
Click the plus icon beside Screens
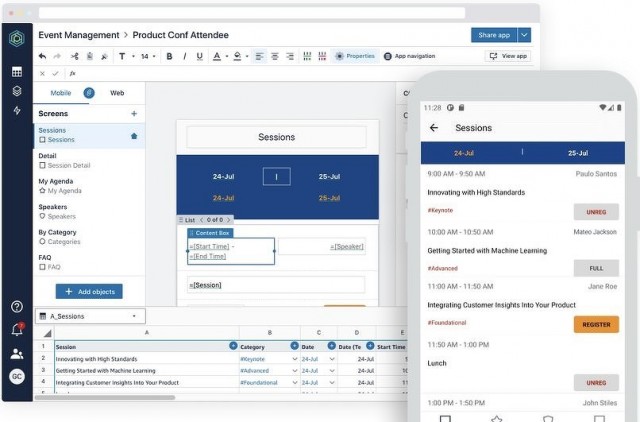134,114
